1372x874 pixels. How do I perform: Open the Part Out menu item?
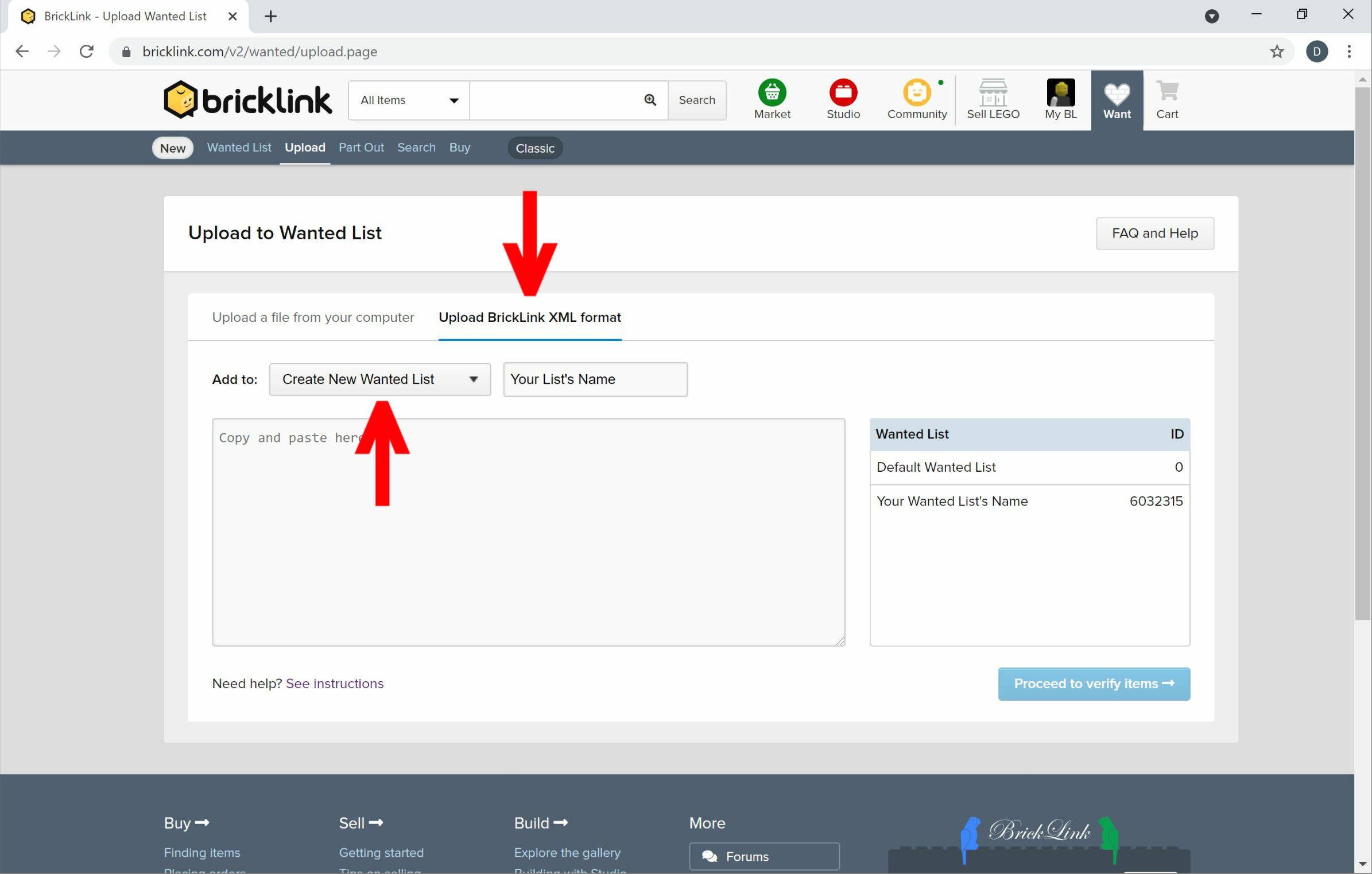[361, 147]
